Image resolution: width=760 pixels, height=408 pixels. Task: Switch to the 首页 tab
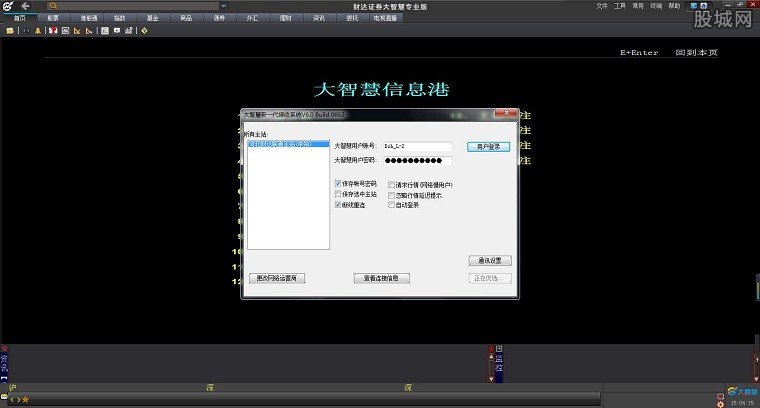point(19,18)
